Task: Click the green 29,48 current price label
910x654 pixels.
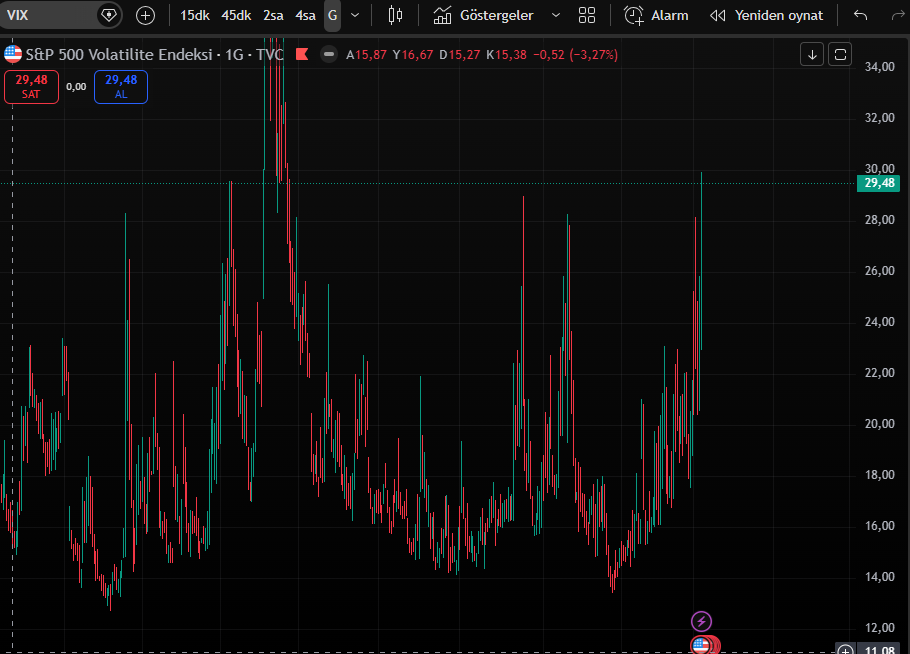Action: 878,183
